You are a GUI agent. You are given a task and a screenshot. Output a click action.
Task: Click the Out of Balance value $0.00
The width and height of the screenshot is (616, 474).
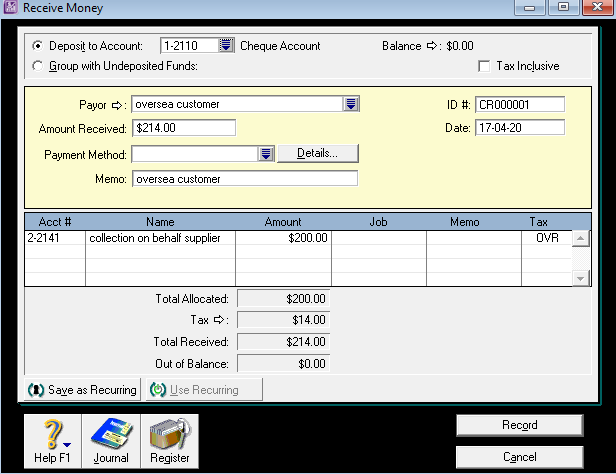click(x=283, y=364)
